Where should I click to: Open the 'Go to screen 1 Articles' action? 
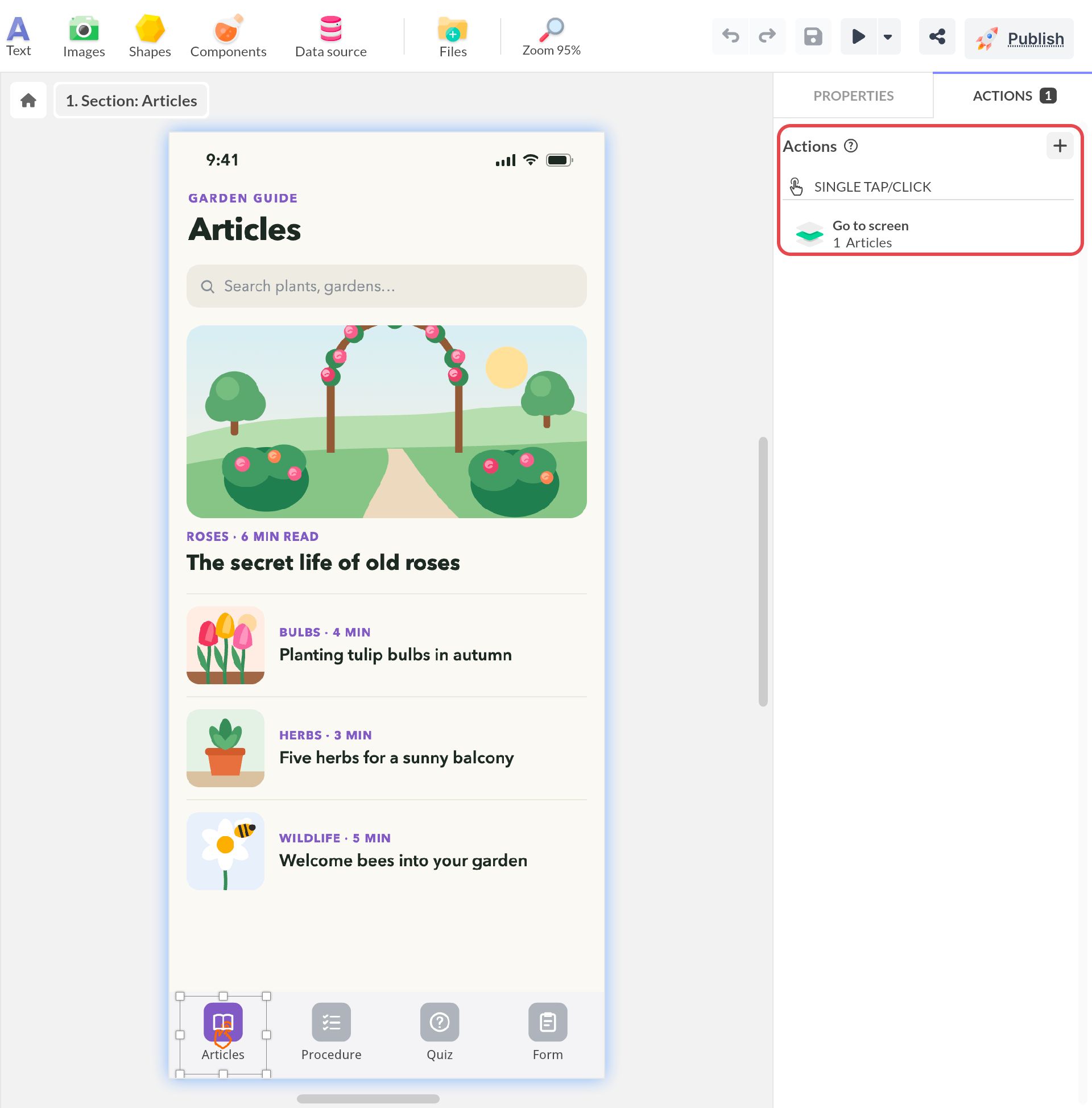click(x=928, y=234)
